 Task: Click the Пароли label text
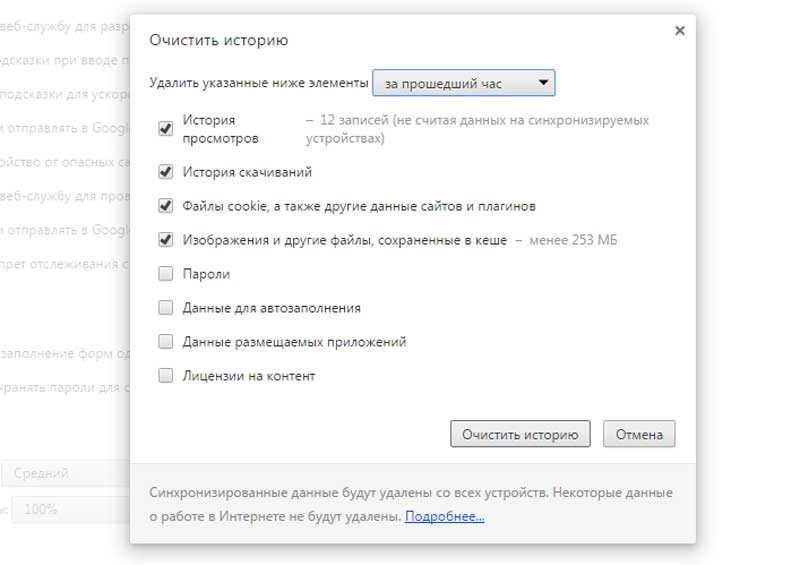click(206, 274)
